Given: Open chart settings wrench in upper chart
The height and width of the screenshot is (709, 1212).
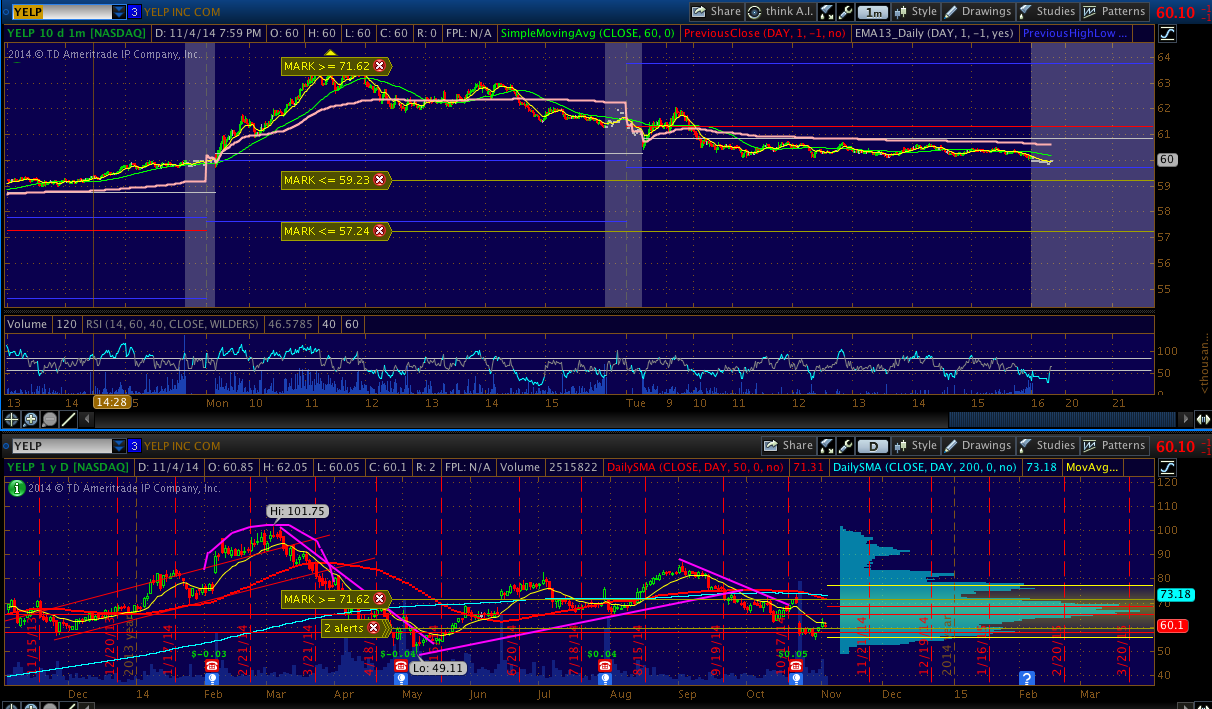Looking at the screenshot, I should pyautogui.click(x=846, y=12).
